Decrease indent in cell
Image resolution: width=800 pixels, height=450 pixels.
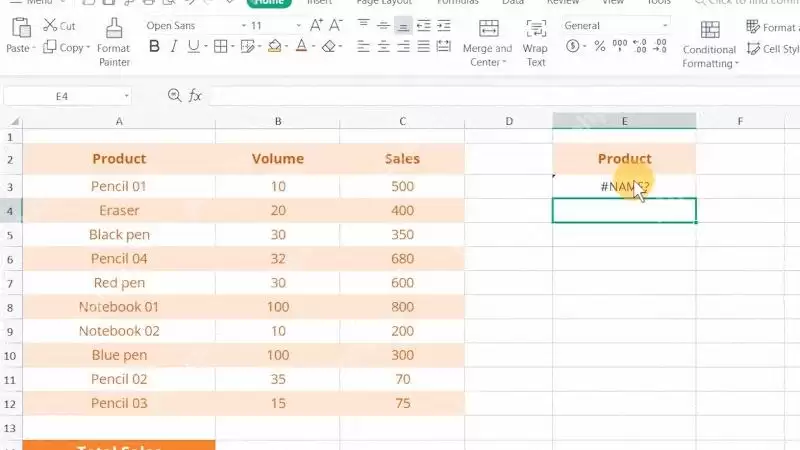[423, 25]
